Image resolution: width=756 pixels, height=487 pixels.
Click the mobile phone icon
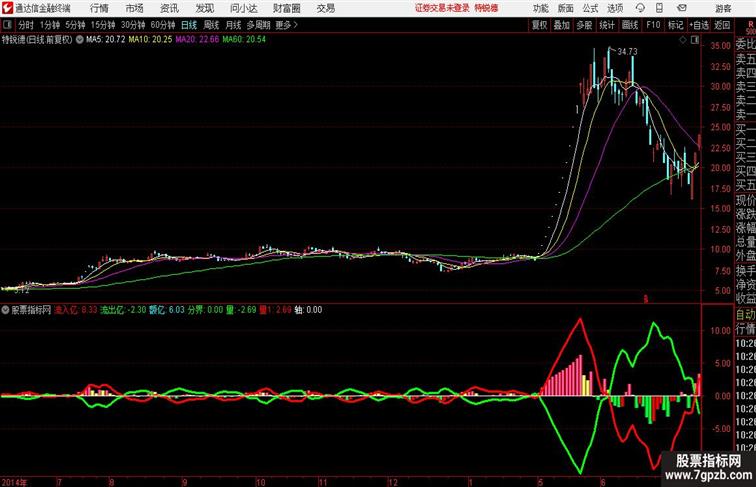coord(660,8)
